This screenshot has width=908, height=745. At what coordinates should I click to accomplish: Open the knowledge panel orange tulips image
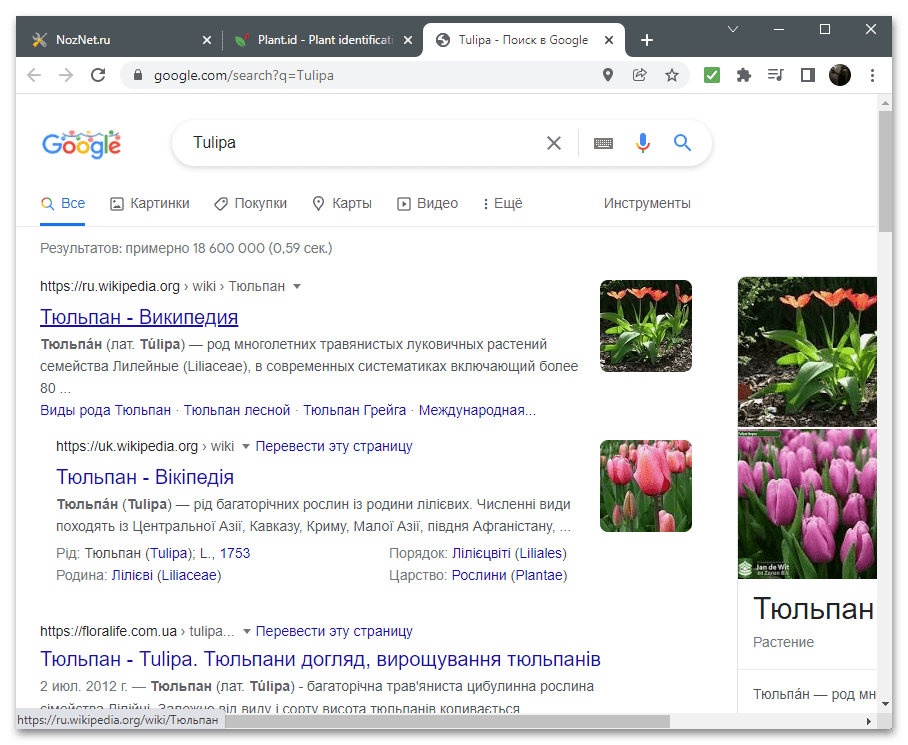coord(807,352)
